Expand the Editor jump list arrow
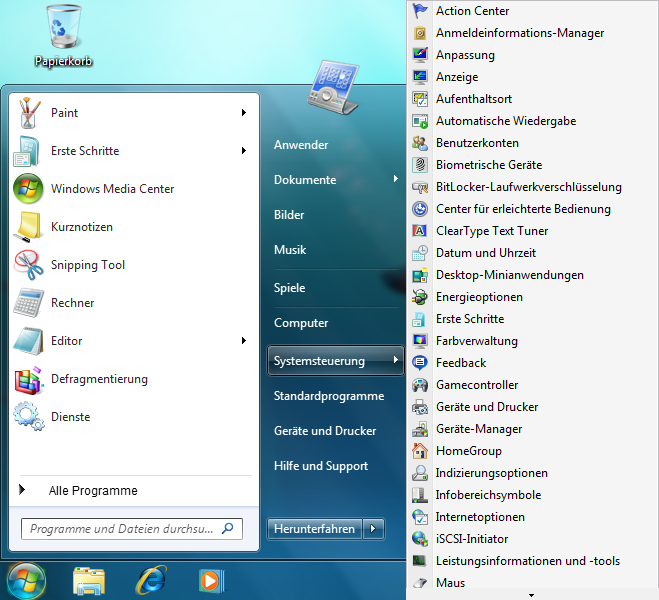 244,340
